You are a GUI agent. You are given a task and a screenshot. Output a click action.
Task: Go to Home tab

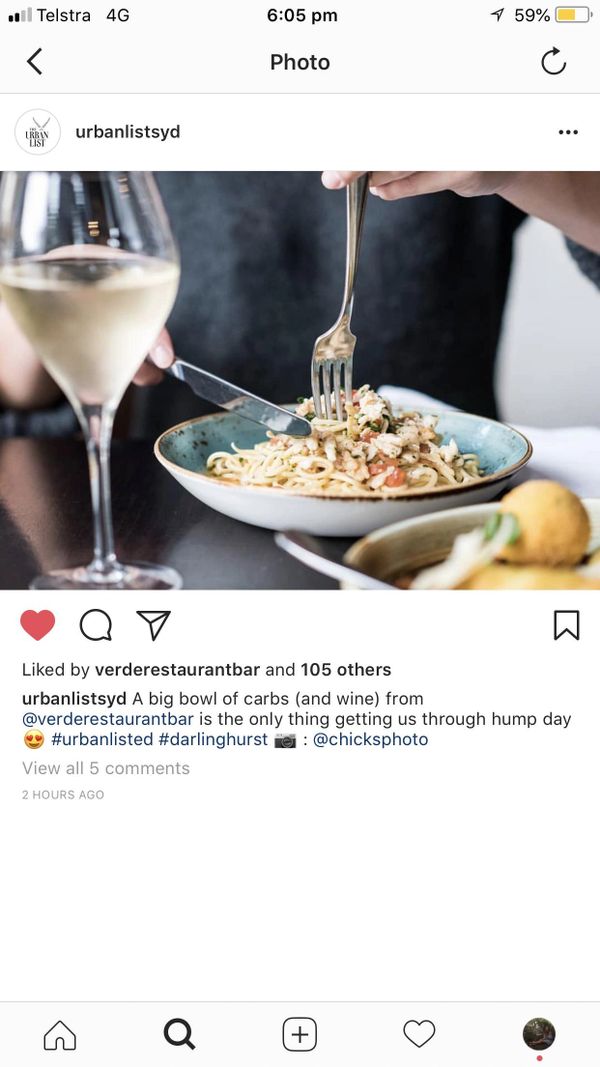click(60, 1034)
